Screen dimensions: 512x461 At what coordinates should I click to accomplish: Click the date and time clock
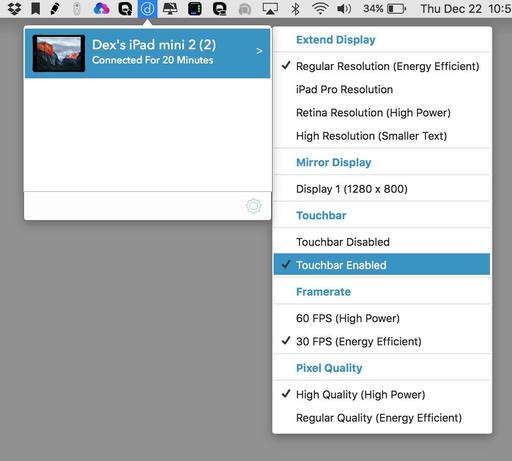pos(466,9)
